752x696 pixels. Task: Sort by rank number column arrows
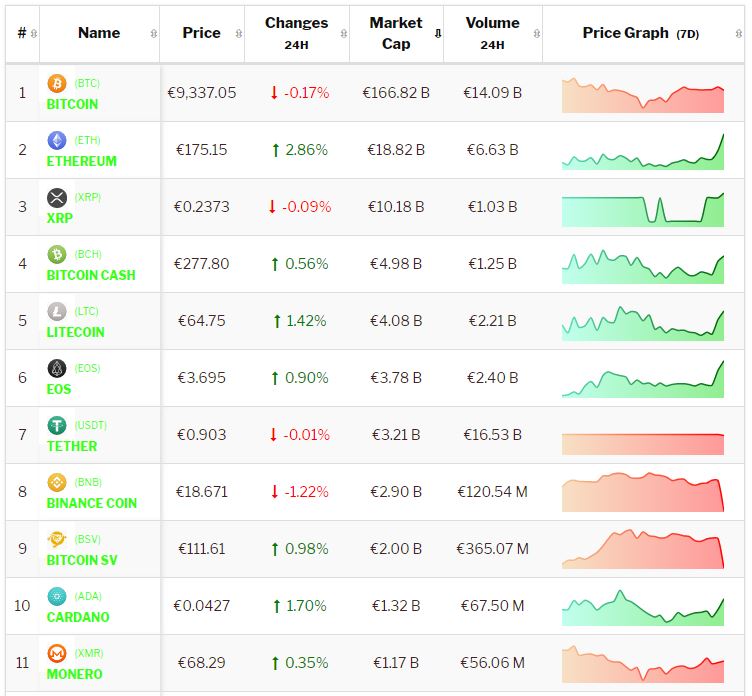[x=34, y=34]
